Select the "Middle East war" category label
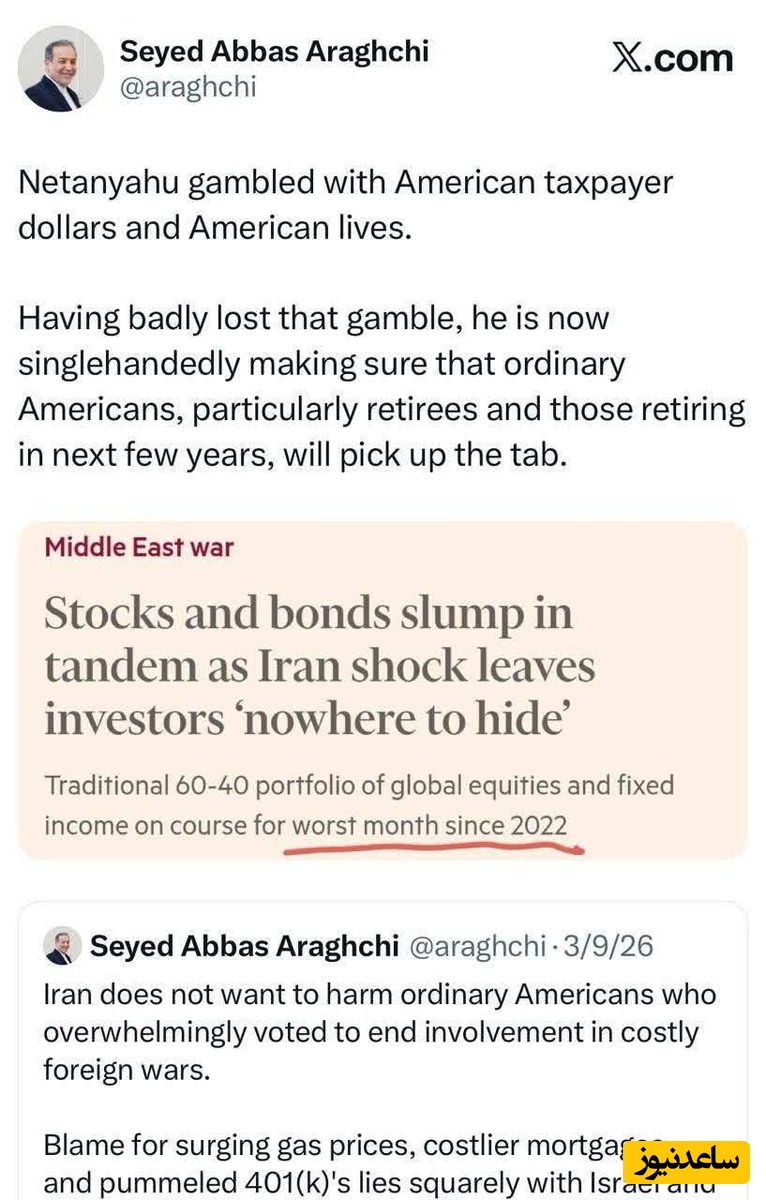Image resolution: width=766 pixels, height=1200 pixels. [x=139, y=547]
